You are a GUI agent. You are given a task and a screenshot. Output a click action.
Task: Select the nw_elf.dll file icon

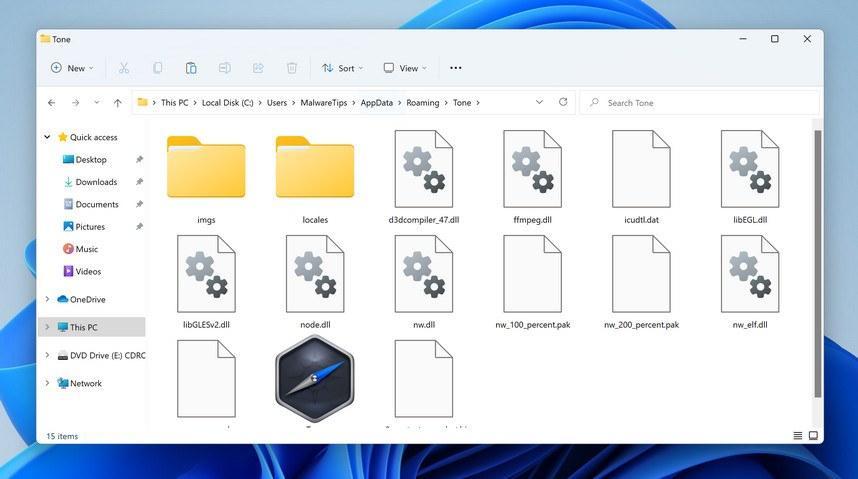(x=750, y=274)
